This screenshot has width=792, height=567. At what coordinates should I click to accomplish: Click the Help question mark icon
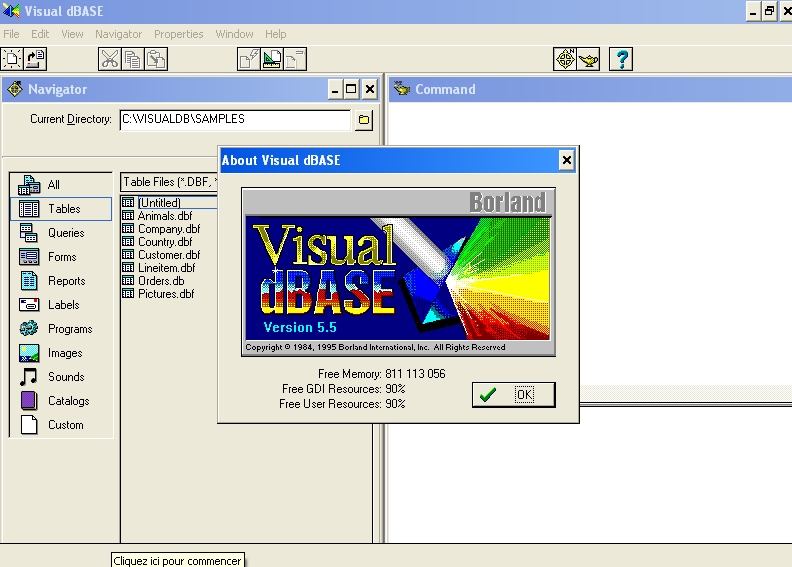tap(621, 59)
